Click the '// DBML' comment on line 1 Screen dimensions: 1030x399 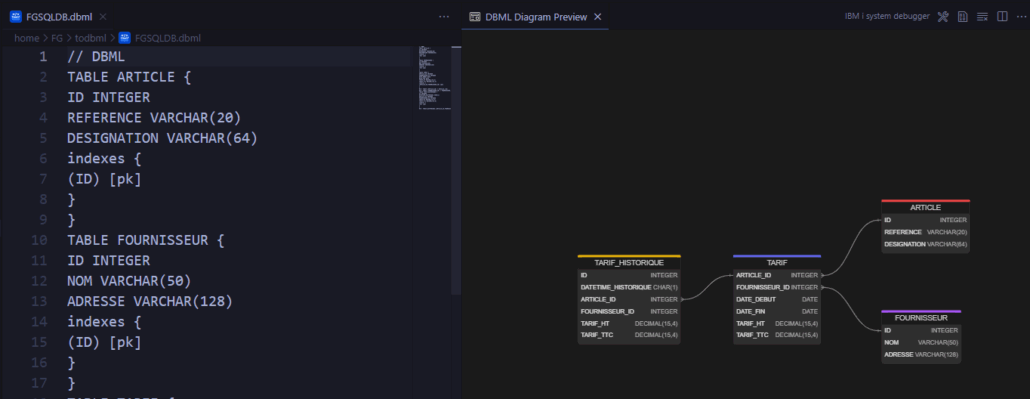[x=96, y=57]
